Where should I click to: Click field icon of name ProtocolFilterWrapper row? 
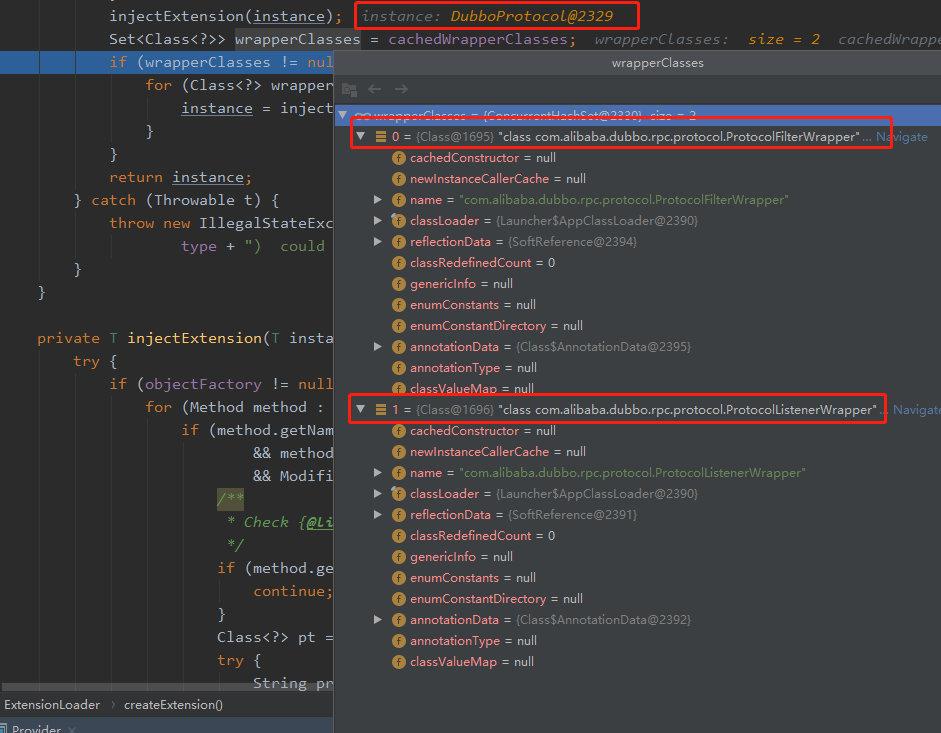coord(398,200)
